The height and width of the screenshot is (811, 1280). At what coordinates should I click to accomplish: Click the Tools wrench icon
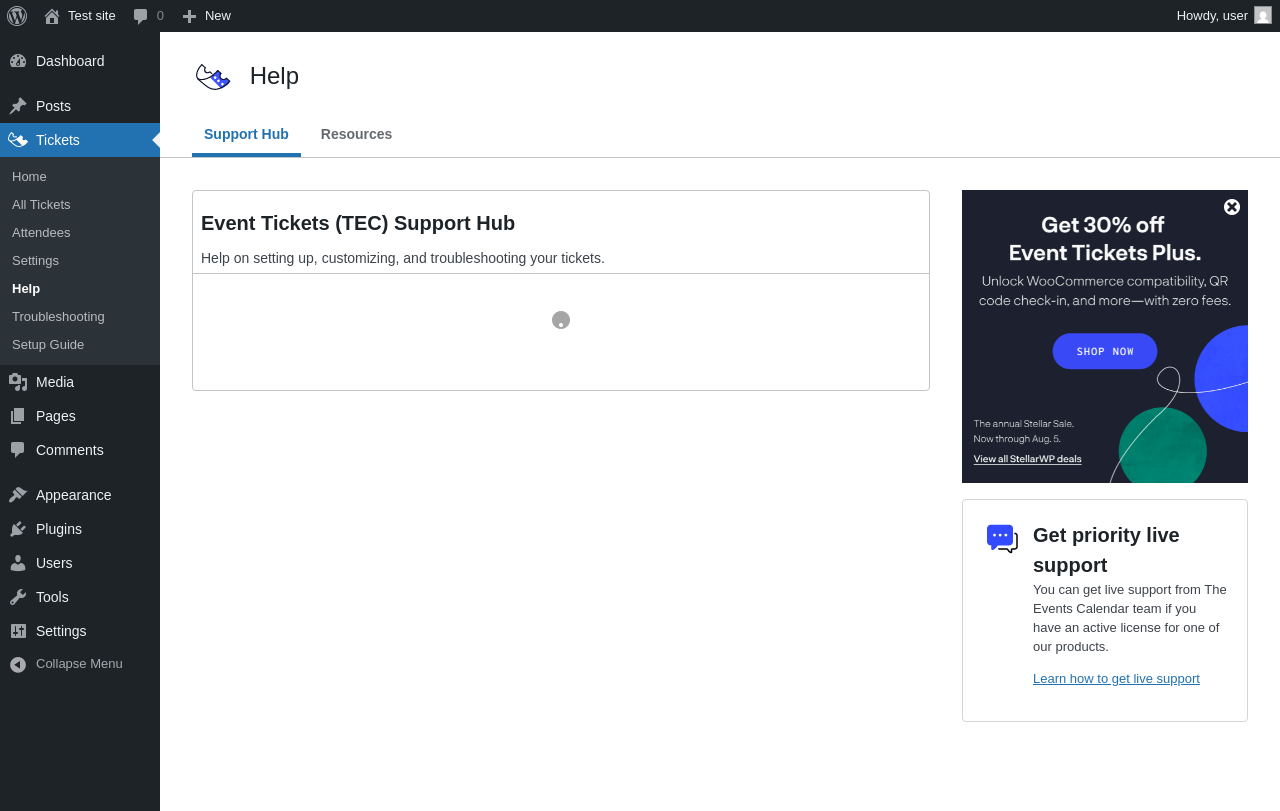tap(18, 597)
